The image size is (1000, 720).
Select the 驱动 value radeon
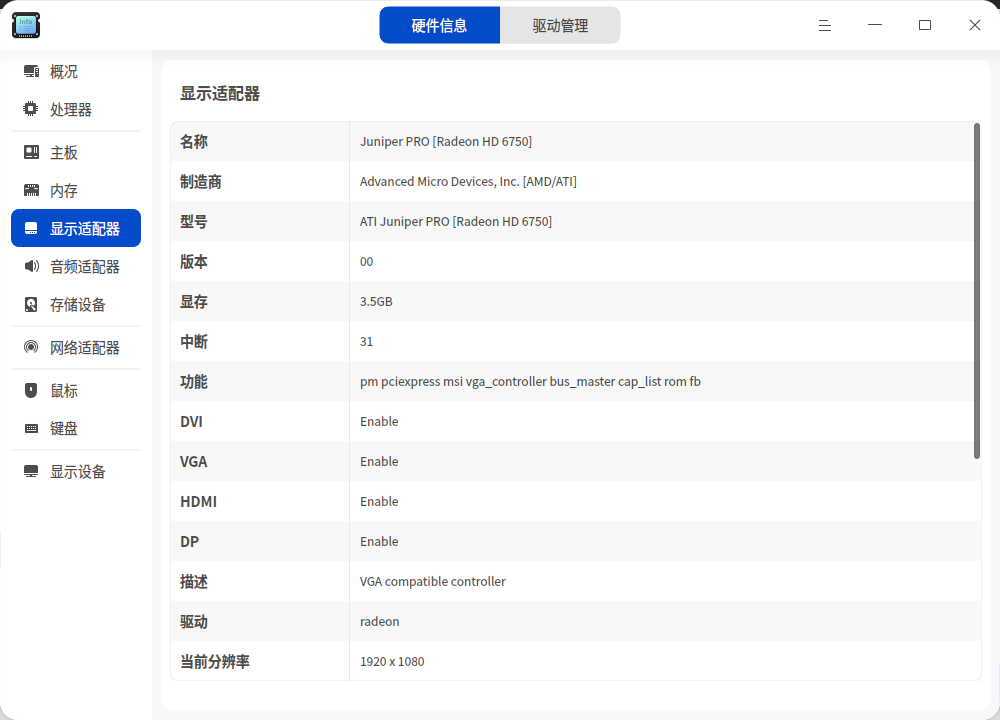[379, 622]
